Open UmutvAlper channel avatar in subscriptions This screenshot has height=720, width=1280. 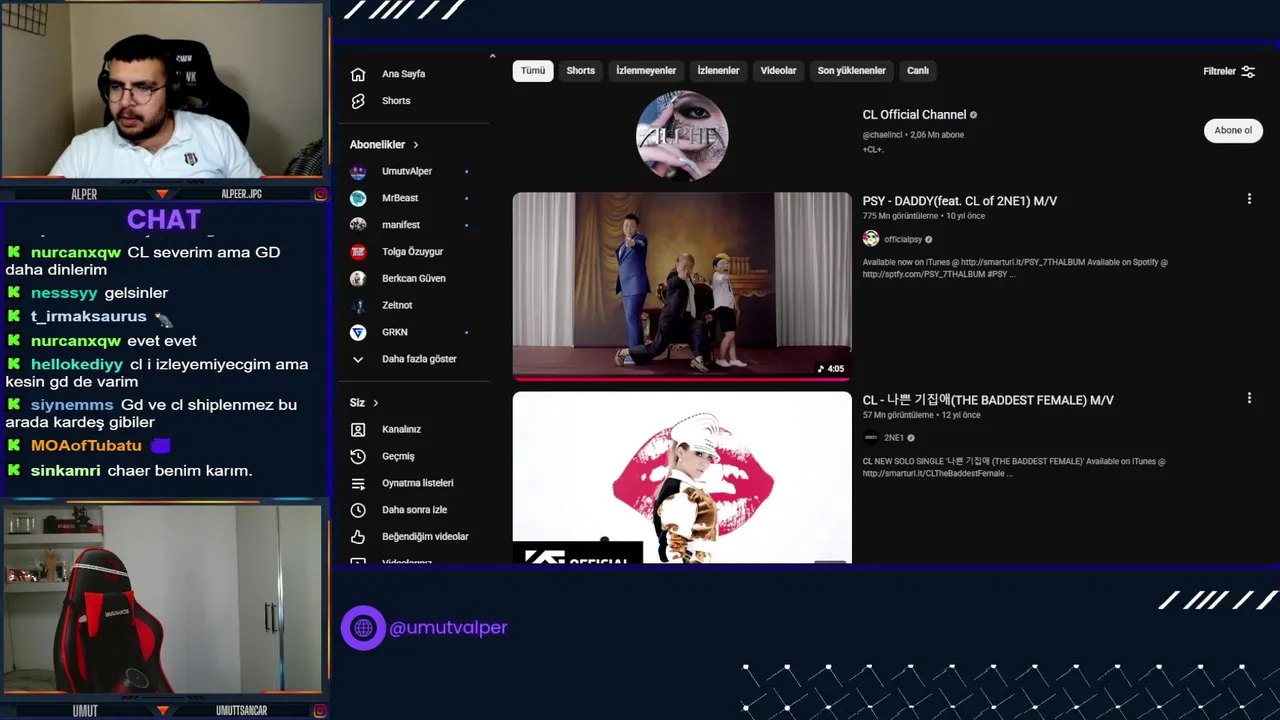coord(358,171)
